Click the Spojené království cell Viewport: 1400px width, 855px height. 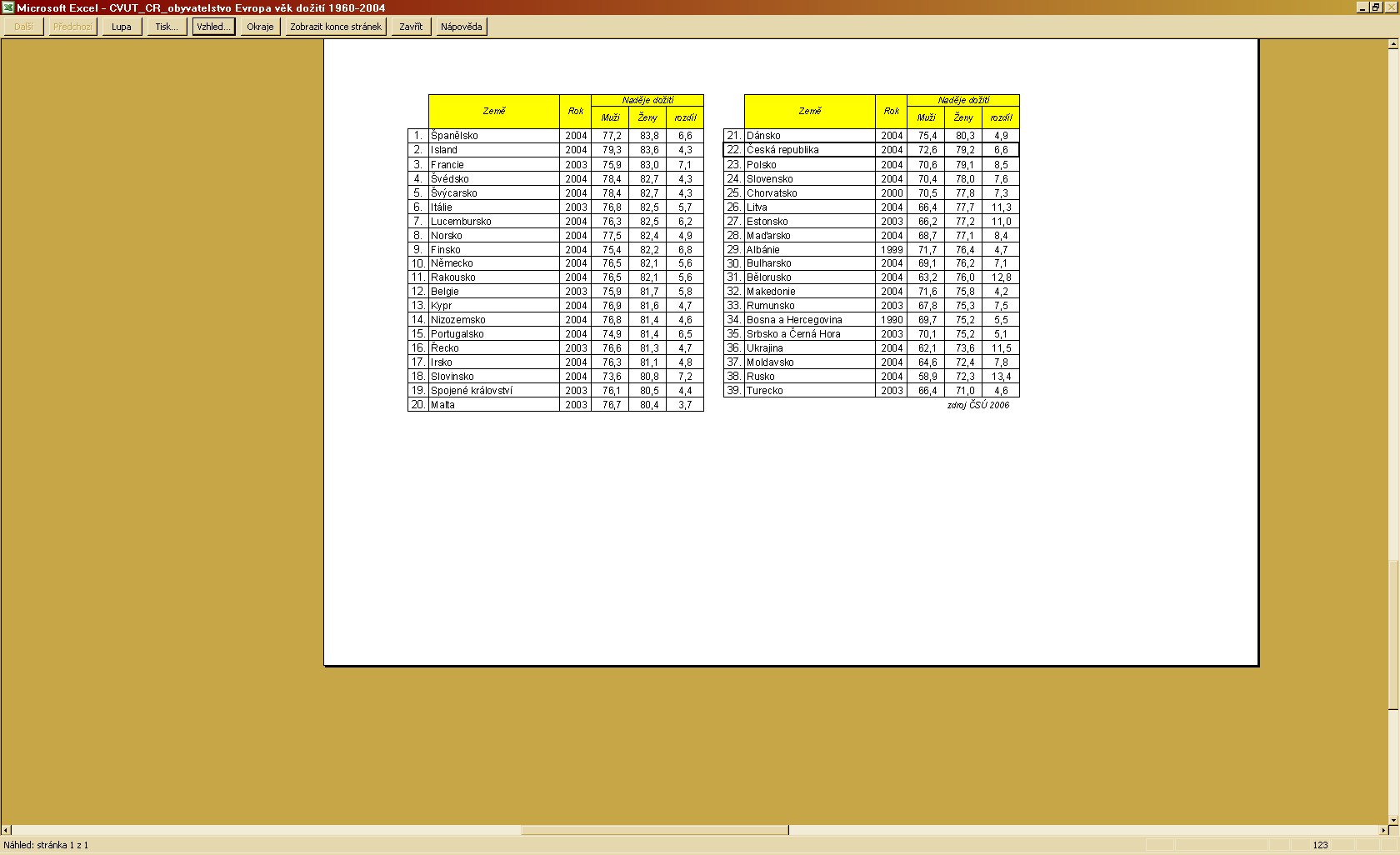coord(494,391)
